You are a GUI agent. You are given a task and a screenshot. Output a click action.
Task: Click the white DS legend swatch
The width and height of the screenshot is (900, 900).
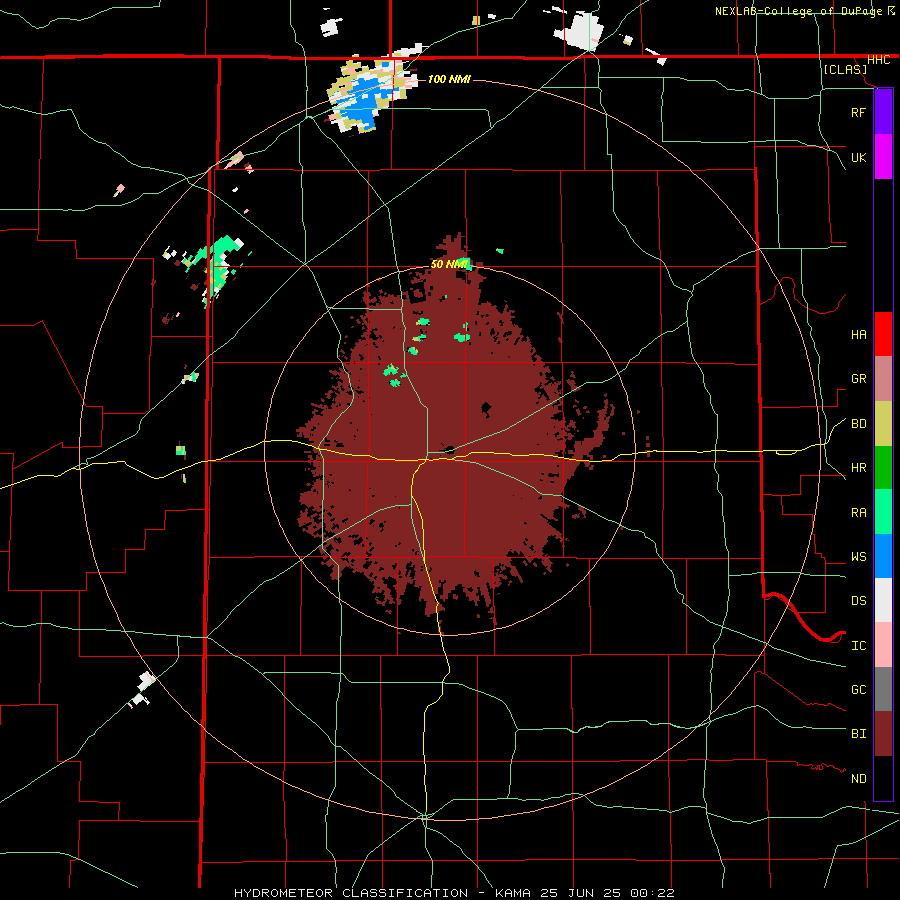pyautogui.click(x=883, y=600)
